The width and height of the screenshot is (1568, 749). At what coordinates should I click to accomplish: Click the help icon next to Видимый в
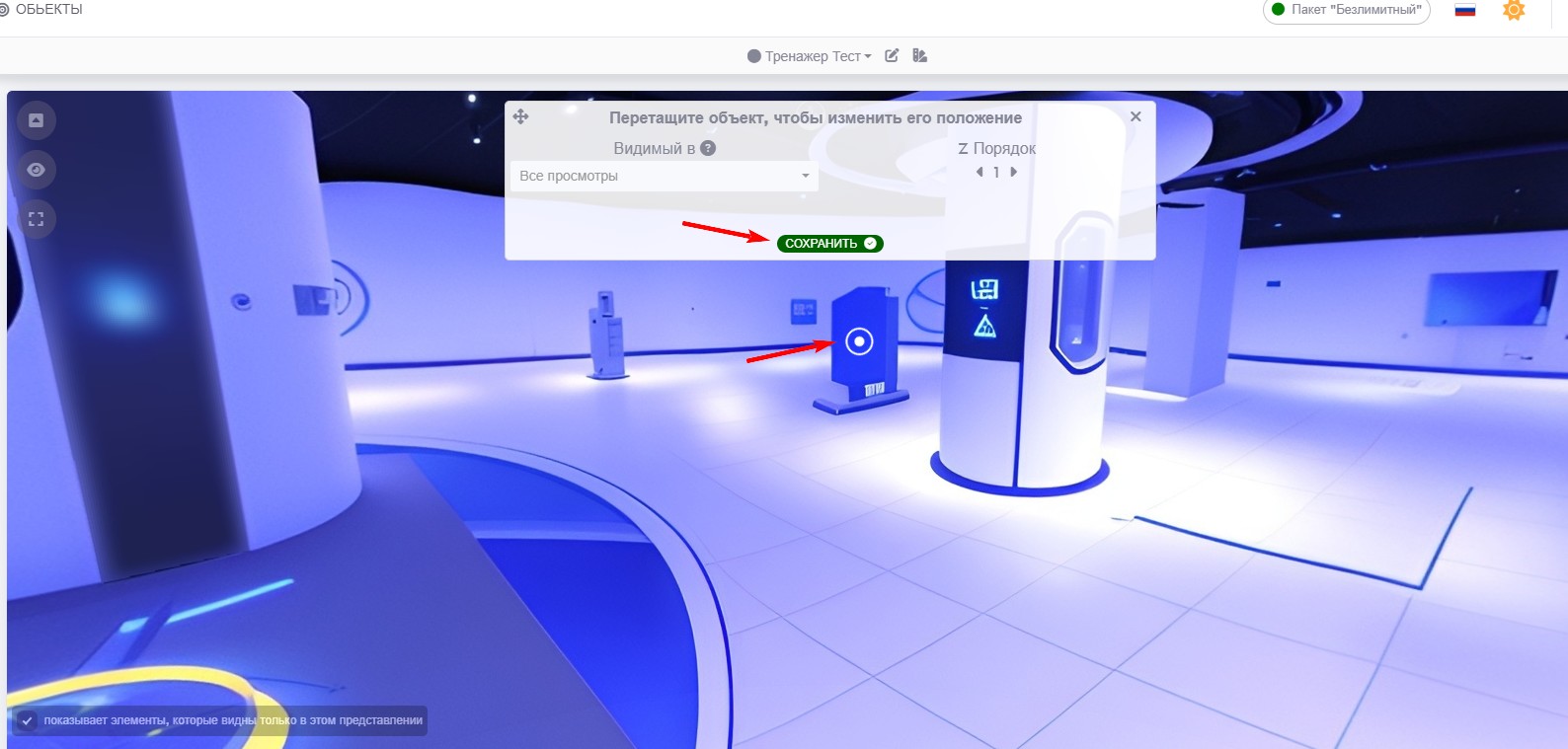(708, 148)
